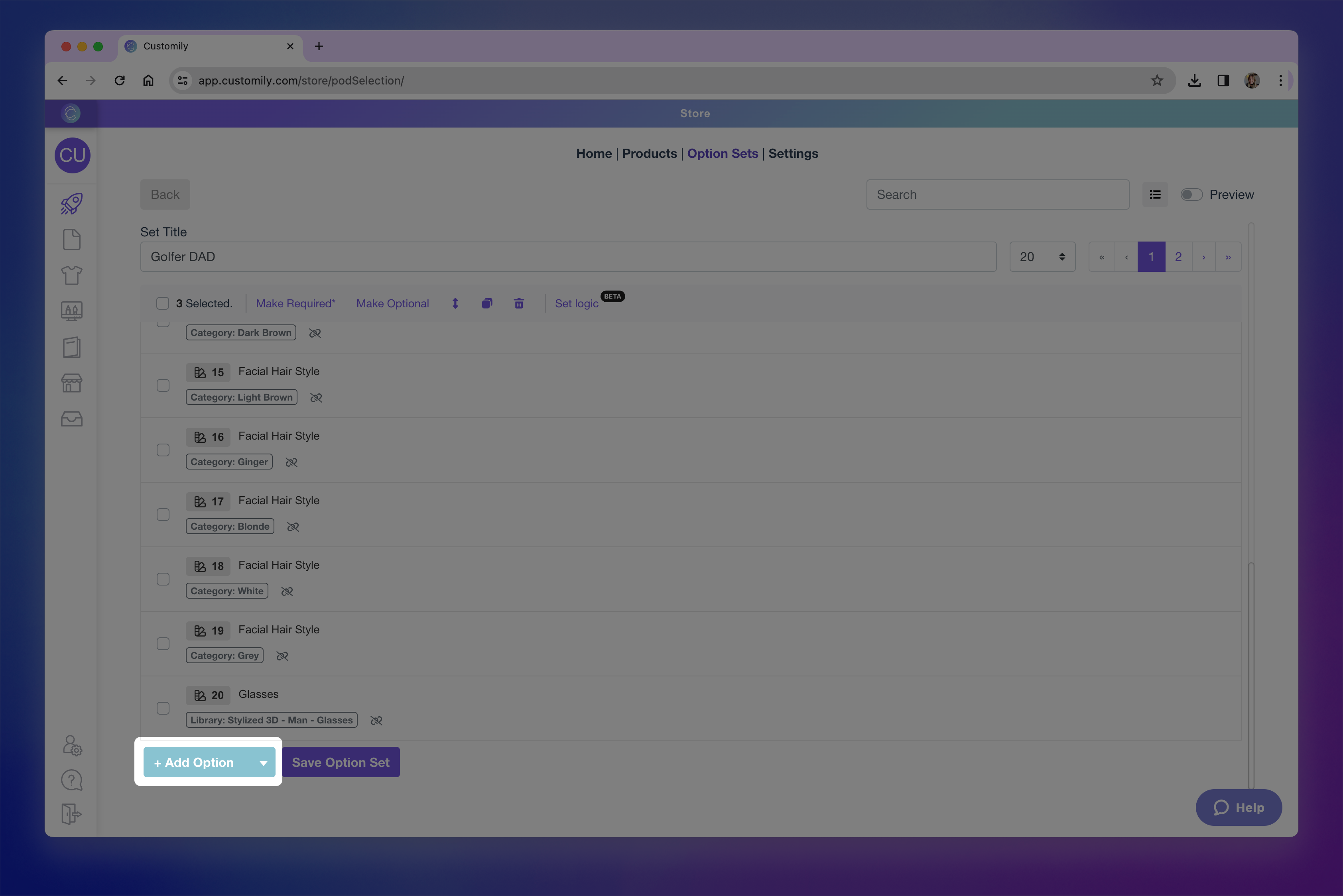Duplicate selected options via the copy icon
The height and width of the screenshot is (896, 1343).
[487, 303]
